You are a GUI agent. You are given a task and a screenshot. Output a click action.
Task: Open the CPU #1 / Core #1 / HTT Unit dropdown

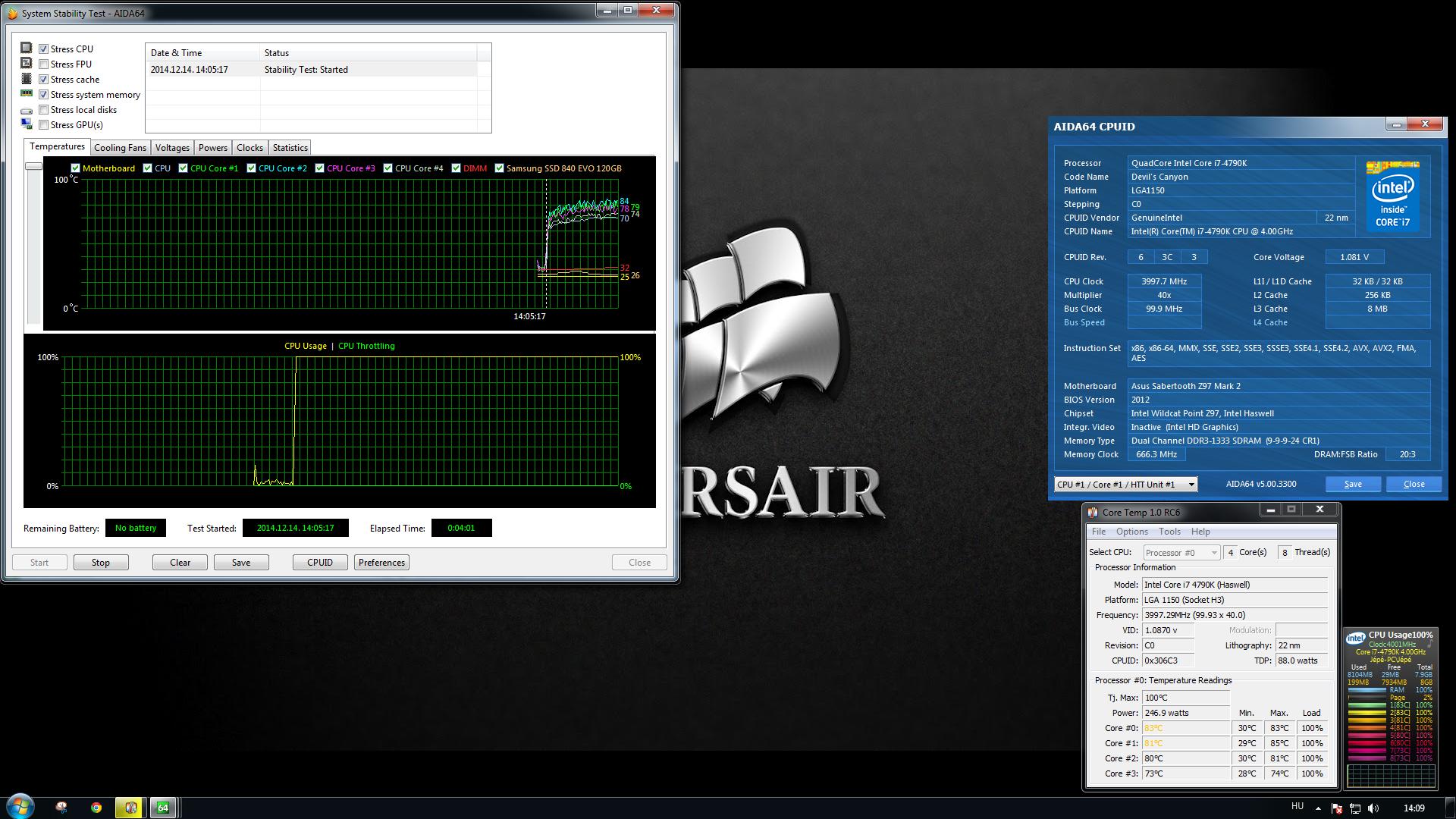pos(1125,484)
